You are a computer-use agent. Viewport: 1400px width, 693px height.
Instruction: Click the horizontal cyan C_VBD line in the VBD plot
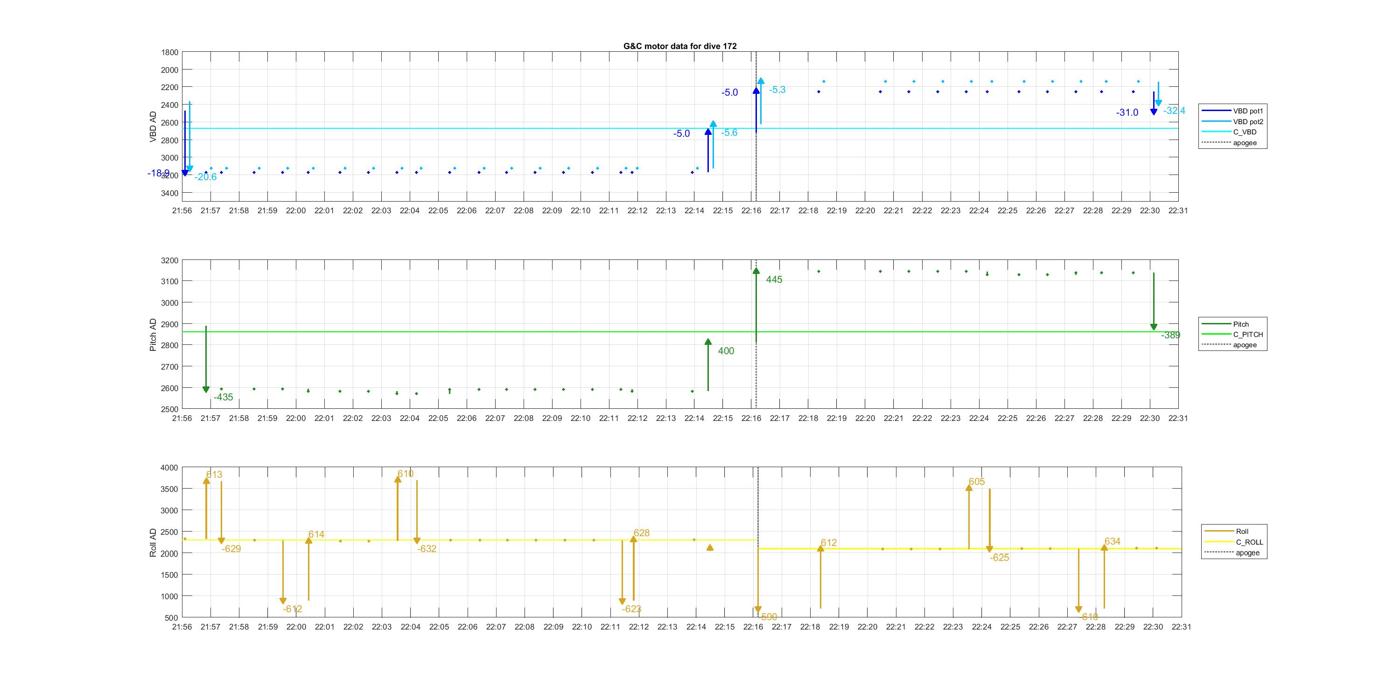point(680,128)
